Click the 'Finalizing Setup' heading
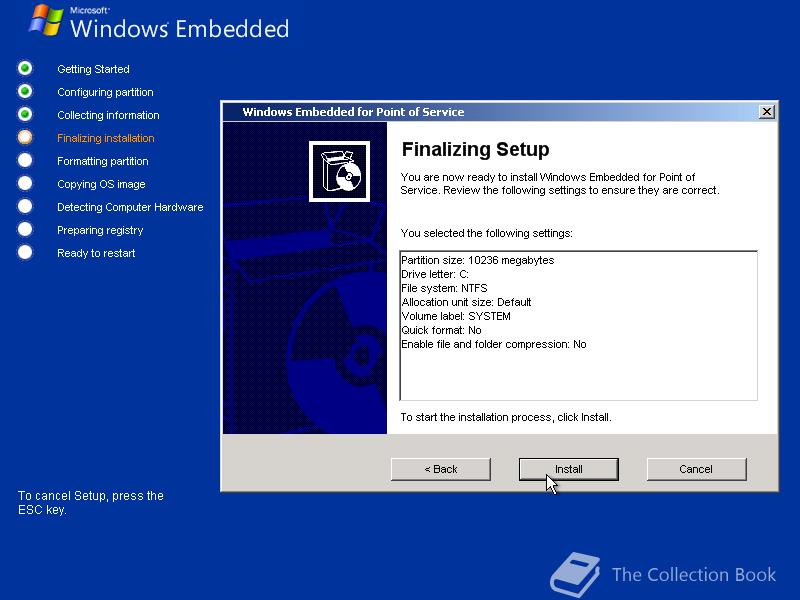Image resolution: width=800 pixels, height=600 pixels. 476,149
